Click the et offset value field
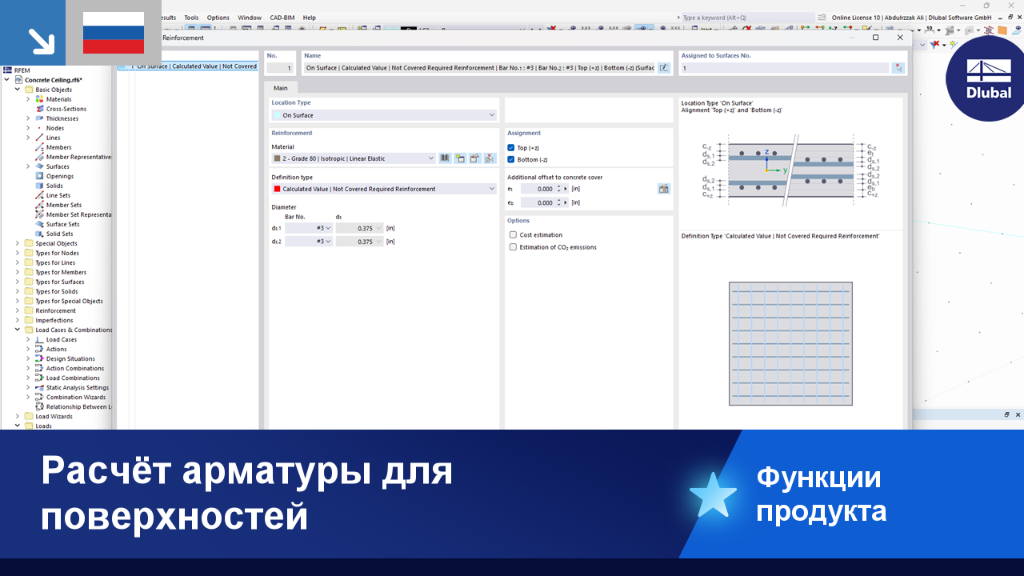 pos(538,189)
